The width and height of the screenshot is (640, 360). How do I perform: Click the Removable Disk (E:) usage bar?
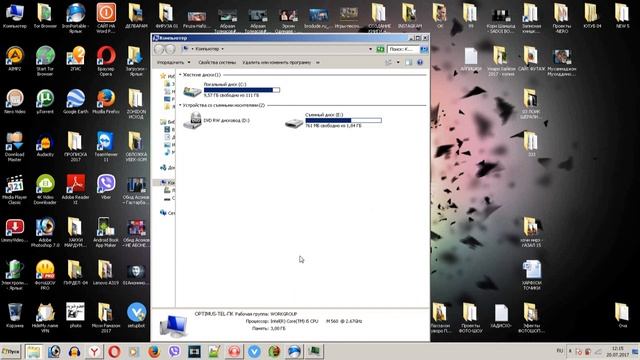(x=343, y=120)
